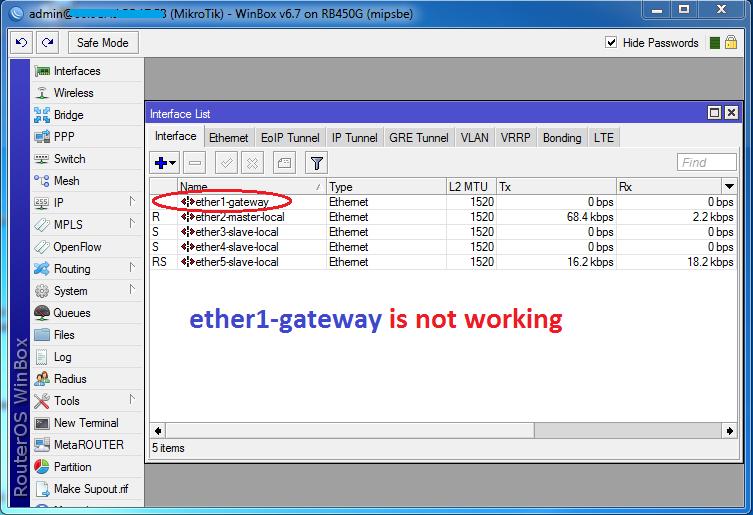The image size is (753, 515).
Task: Click the green status indicator icon
Action: (x=715, y=43)
